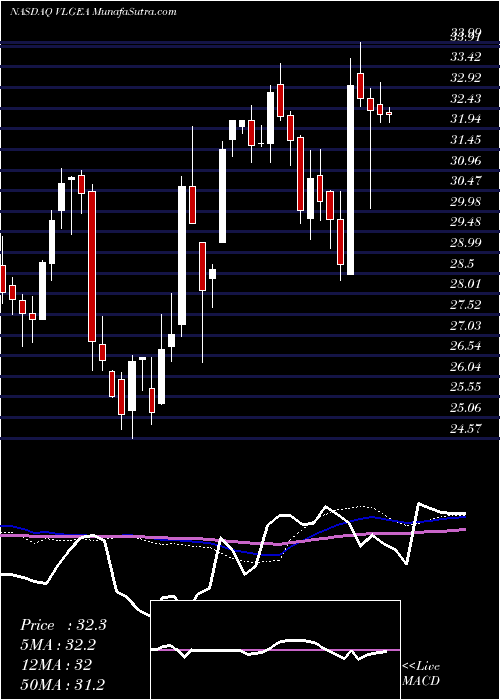This screenshot has height=700, width=500.
Task: Click the 30.96 price axis label
Action: [x=466, y=160]
